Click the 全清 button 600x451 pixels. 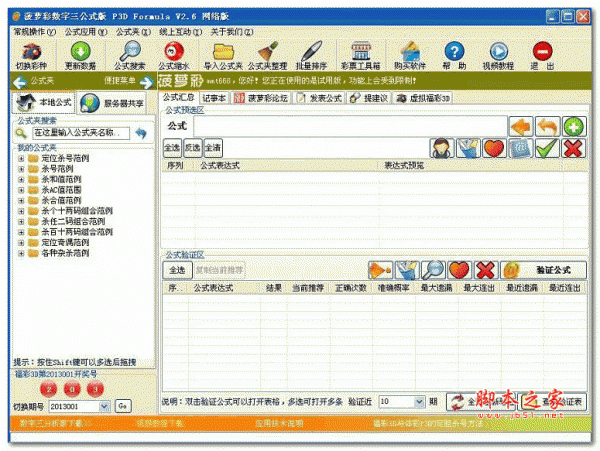click(213, 148)
